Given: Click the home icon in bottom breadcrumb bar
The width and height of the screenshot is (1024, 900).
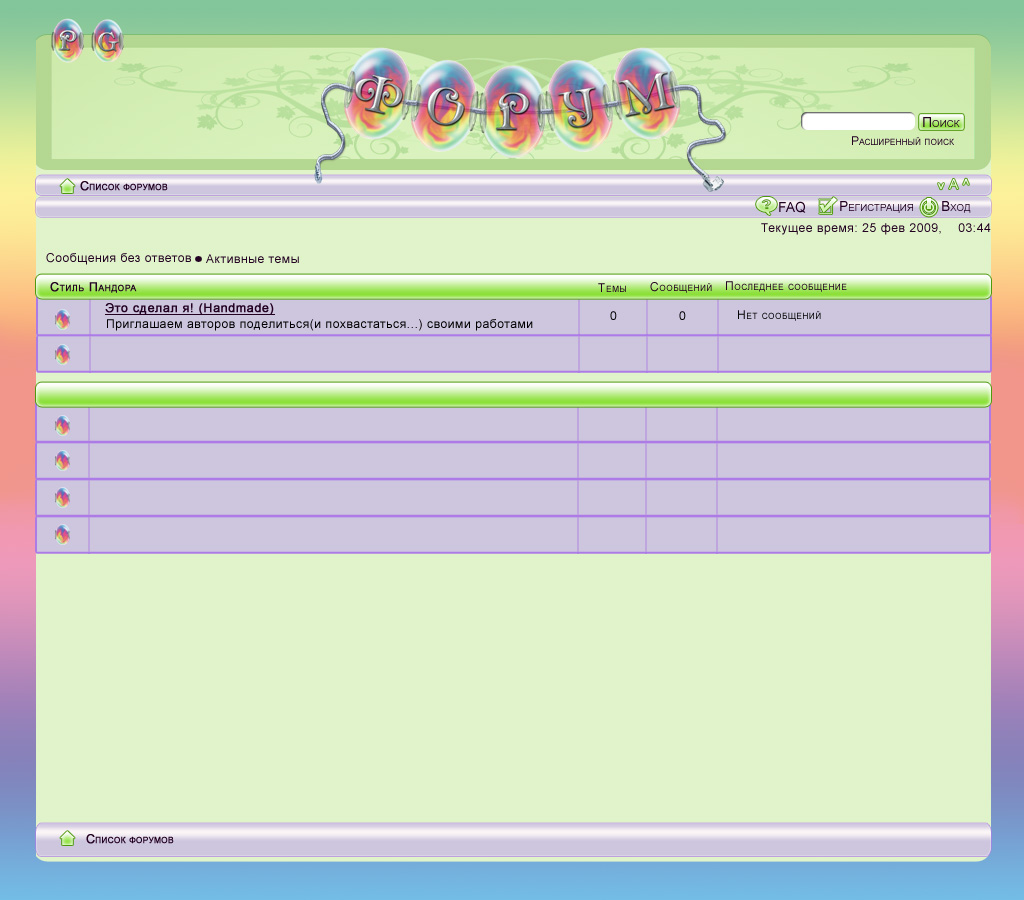Looking at the screenshot, I should 67,838.
